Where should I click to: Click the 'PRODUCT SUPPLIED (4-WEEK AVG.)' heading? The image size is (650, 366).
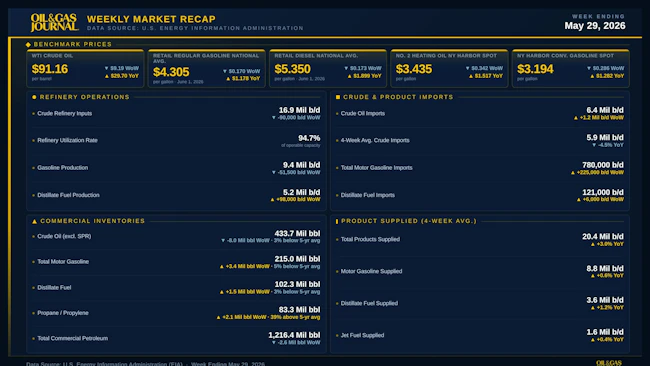pyautogui.click(x=409, y=221)
